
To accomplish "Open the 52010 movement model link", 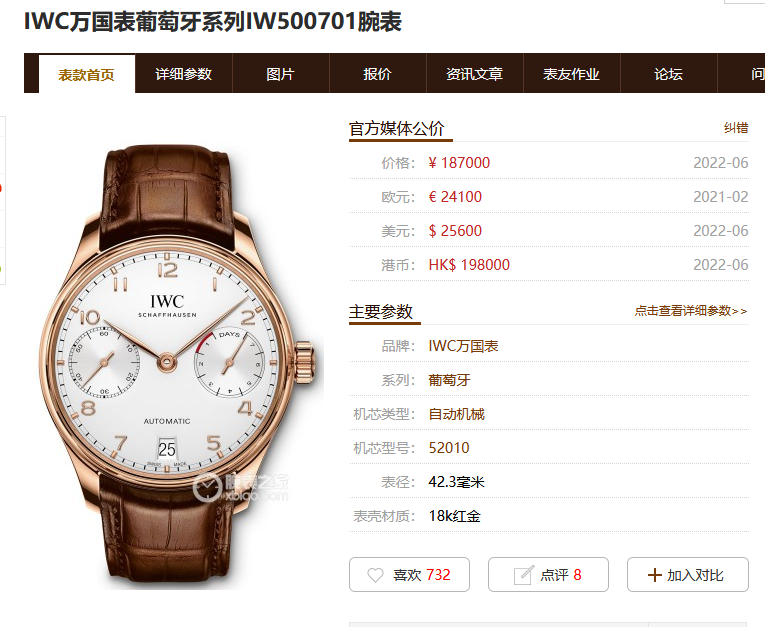I will click(449, 447).
